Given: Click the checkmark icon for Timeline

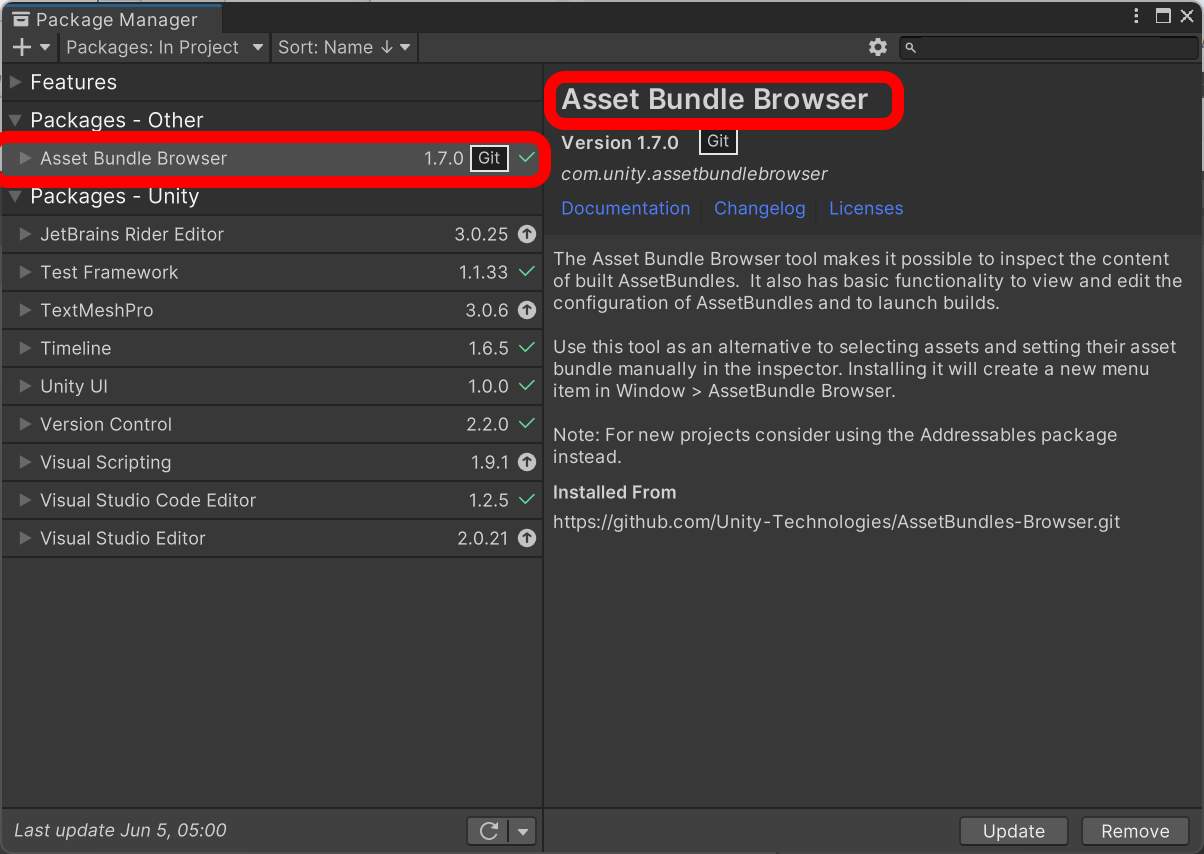Looking at the screenshot, I should (527, 348).
